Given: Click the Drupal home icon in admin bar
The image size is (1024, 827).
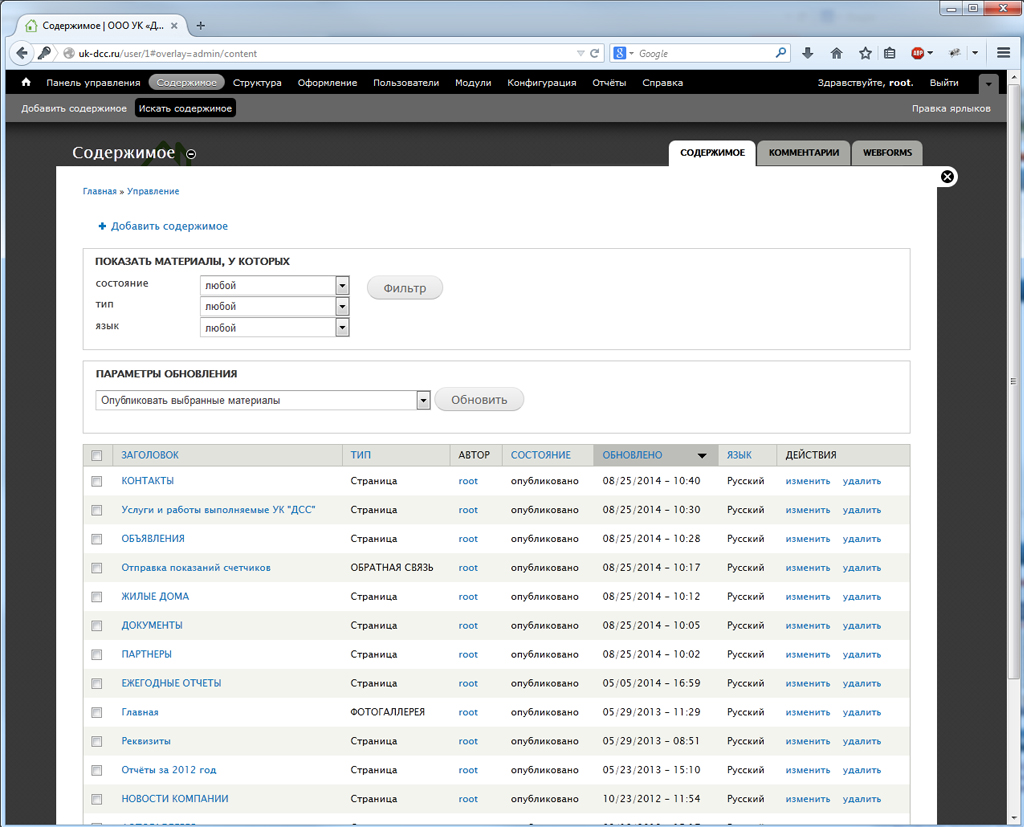Looking at the screenshot, I should click(x=26, y=82).
